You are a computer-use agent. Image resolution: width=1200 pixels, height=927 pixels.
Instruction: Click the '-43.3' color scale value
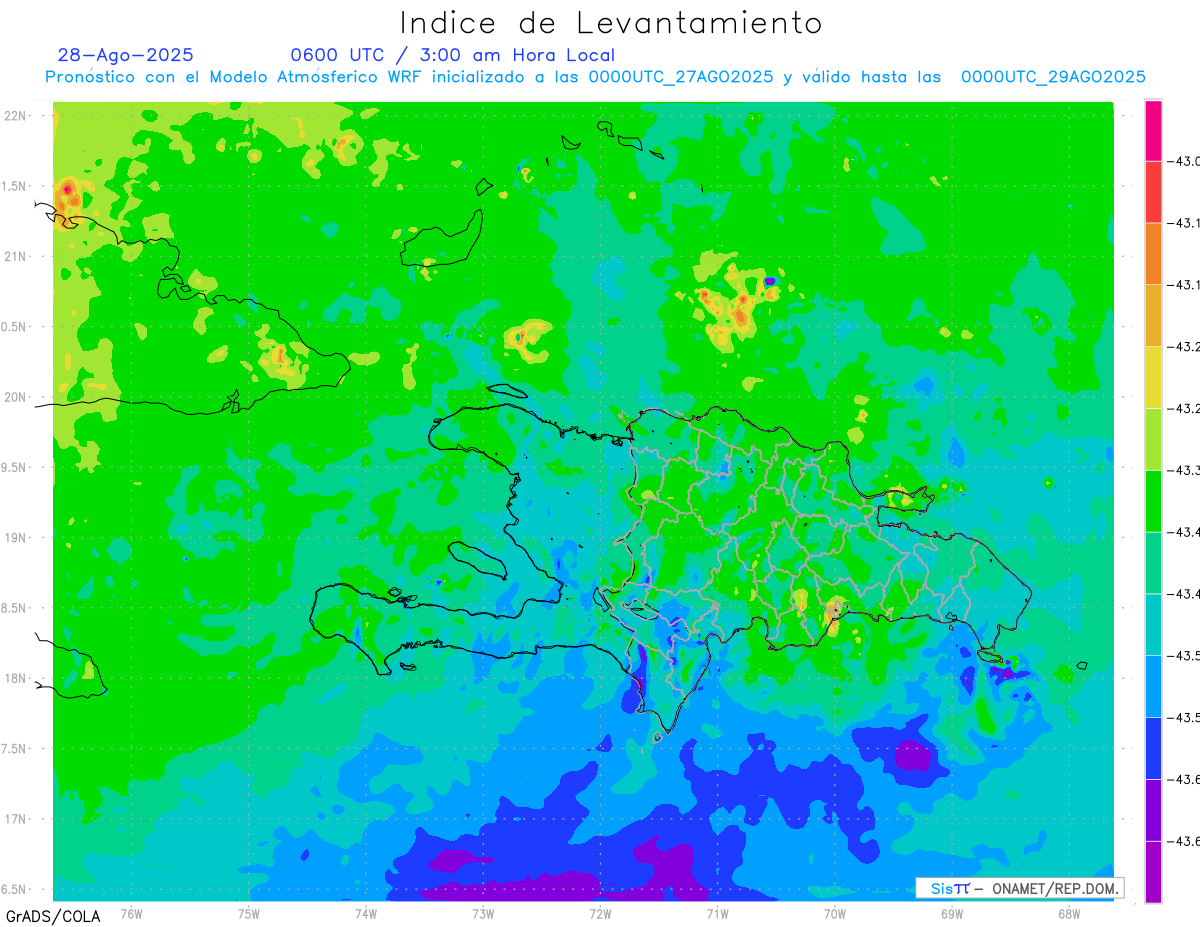[1185, 470]
